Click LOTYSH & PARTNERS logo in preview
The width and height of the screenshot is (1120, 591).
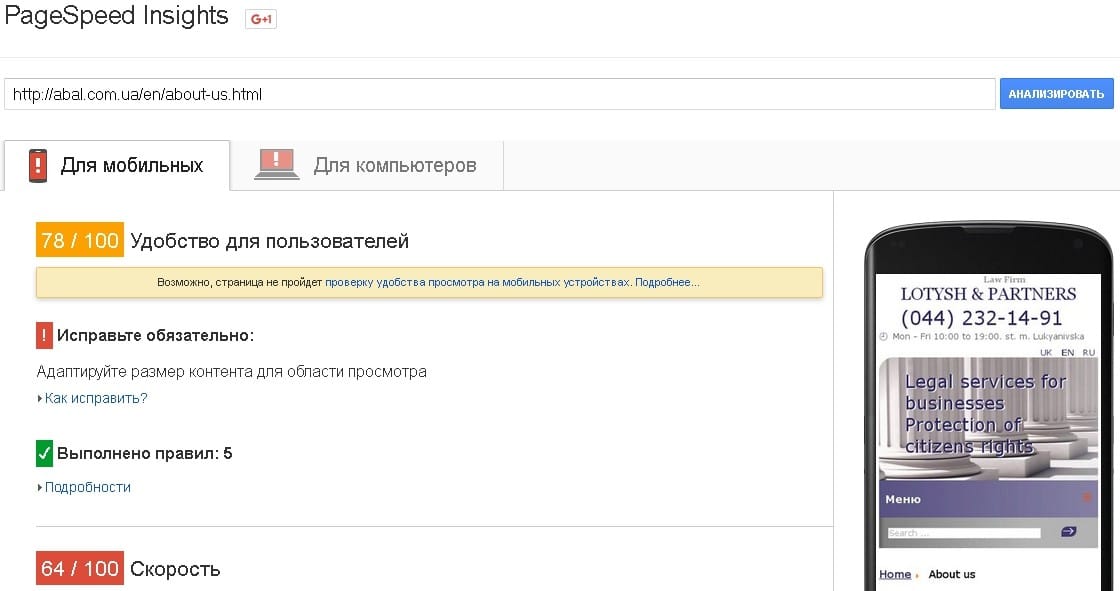point(989,294)
